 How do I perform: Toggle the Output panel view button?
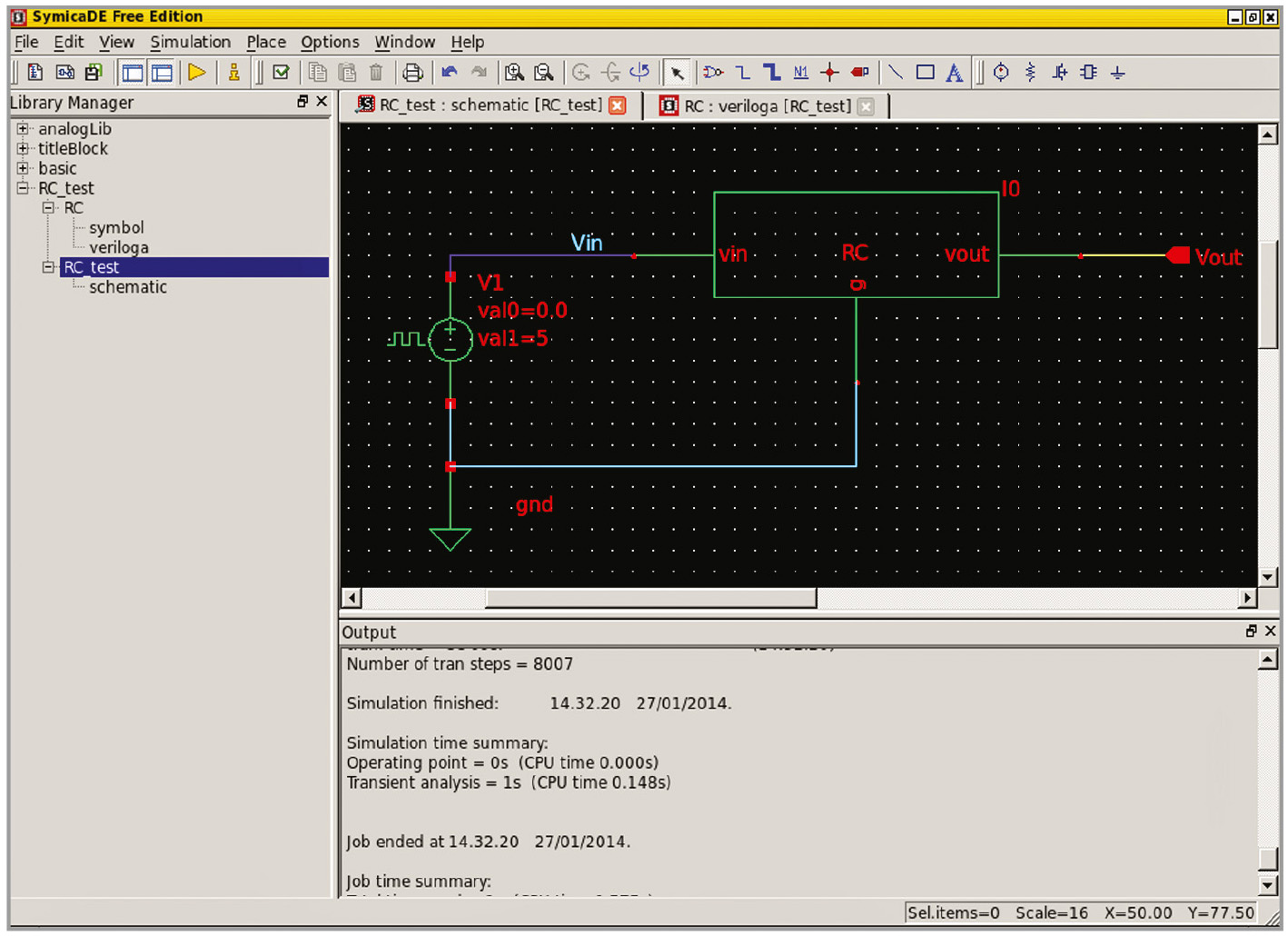click(x=162, y=72)
